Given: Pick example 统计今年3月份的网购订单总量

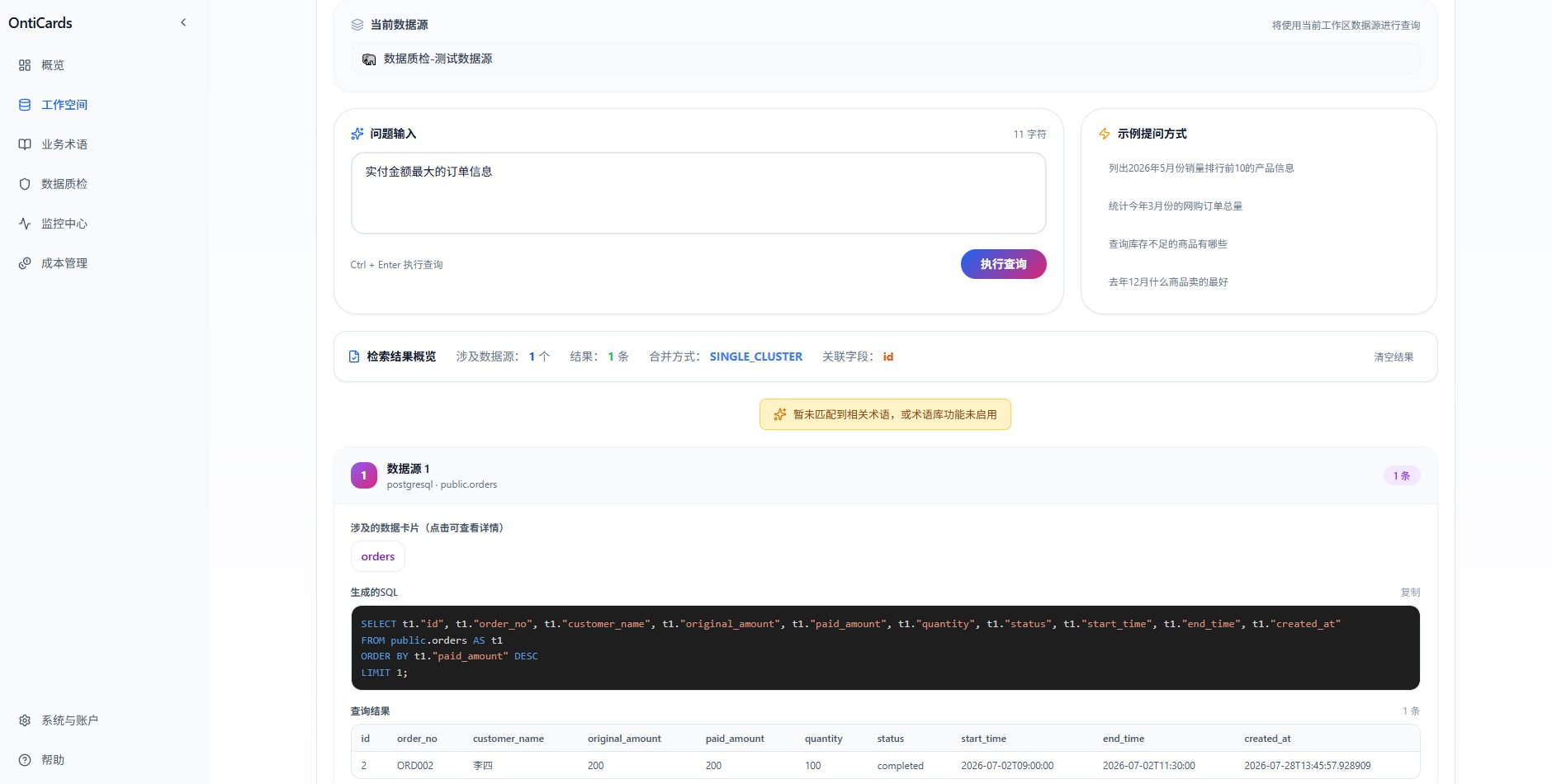Looking at the screenshot, I should click(x=1175, y=206).
